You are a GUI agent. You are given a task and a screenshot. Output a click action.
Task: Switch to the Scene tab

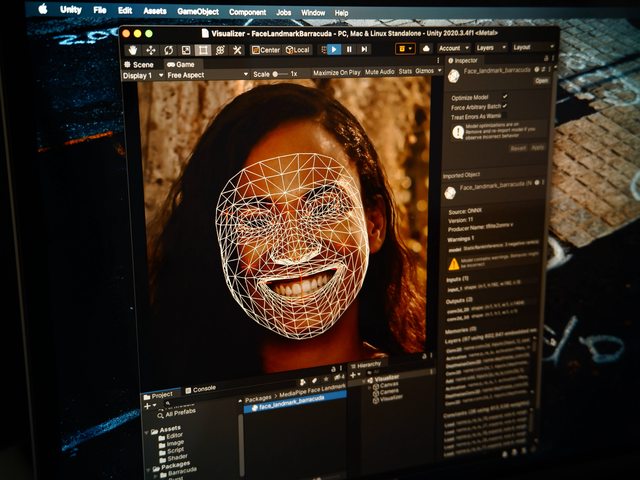(x=139, y=64)
